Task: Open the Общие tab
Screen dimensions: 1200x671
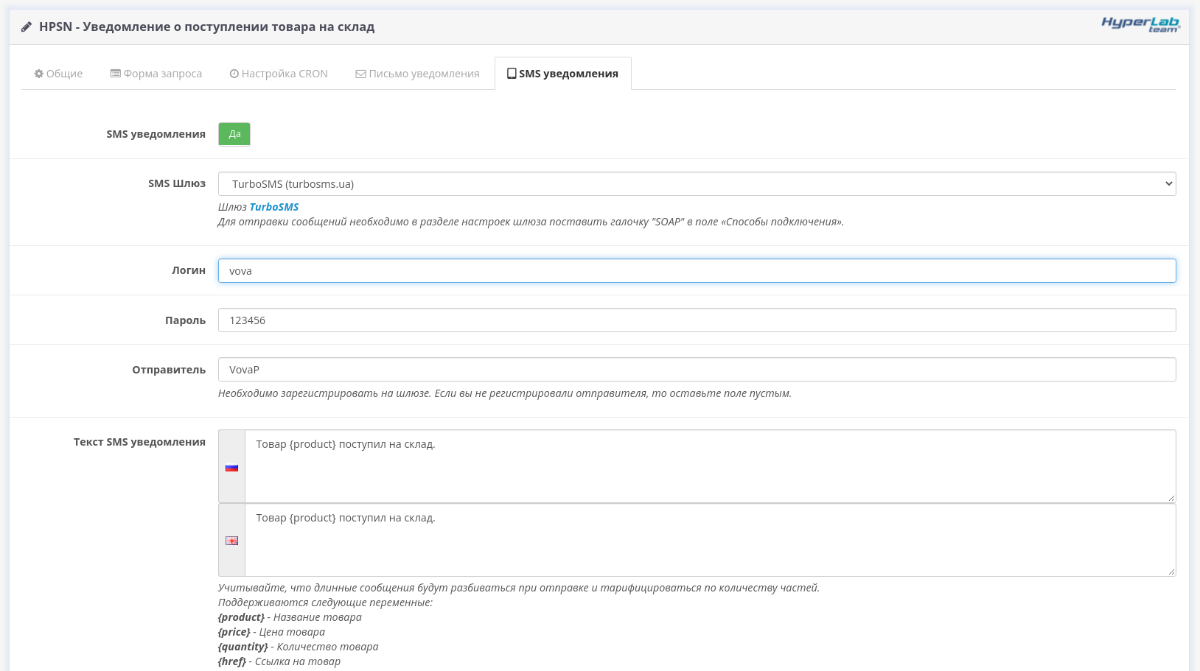Action: (x=58, y=74)
